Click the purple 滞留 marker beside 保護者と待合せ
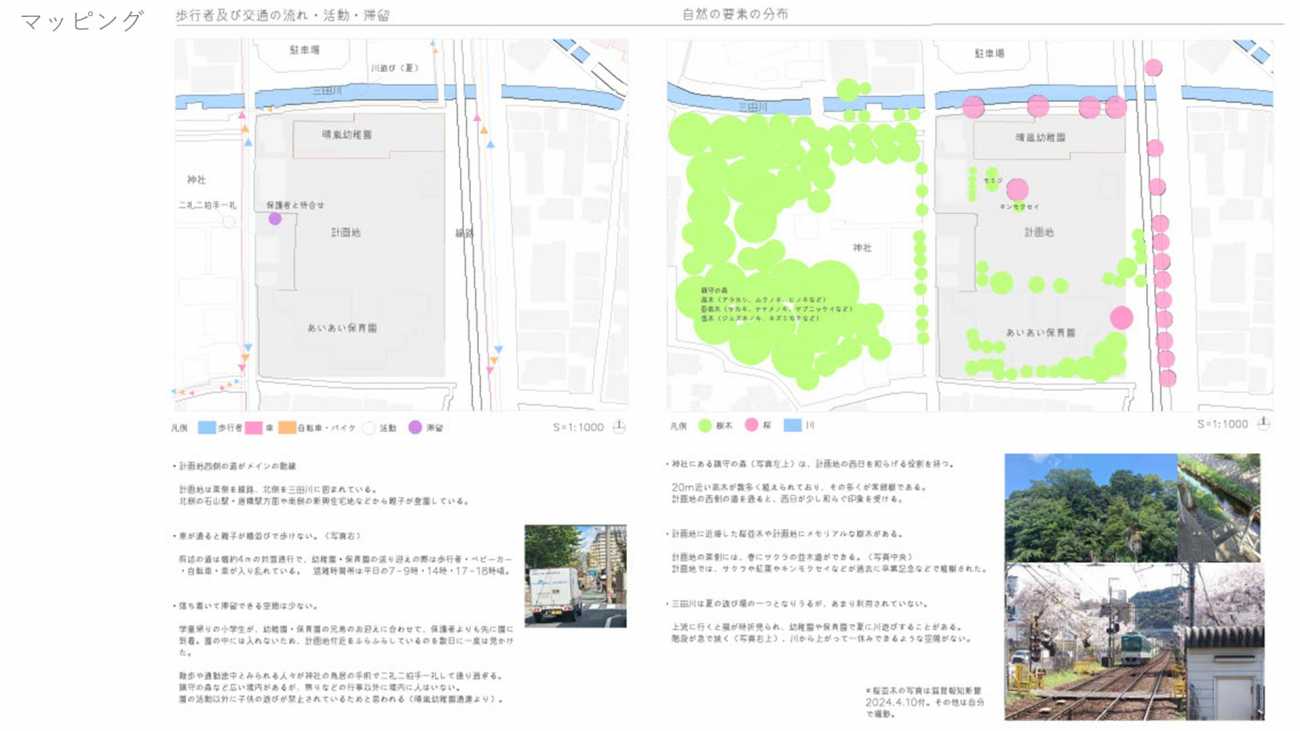The height and width of the screenshot is (731, 1300). pyautogui.click(x=275, y=219)
